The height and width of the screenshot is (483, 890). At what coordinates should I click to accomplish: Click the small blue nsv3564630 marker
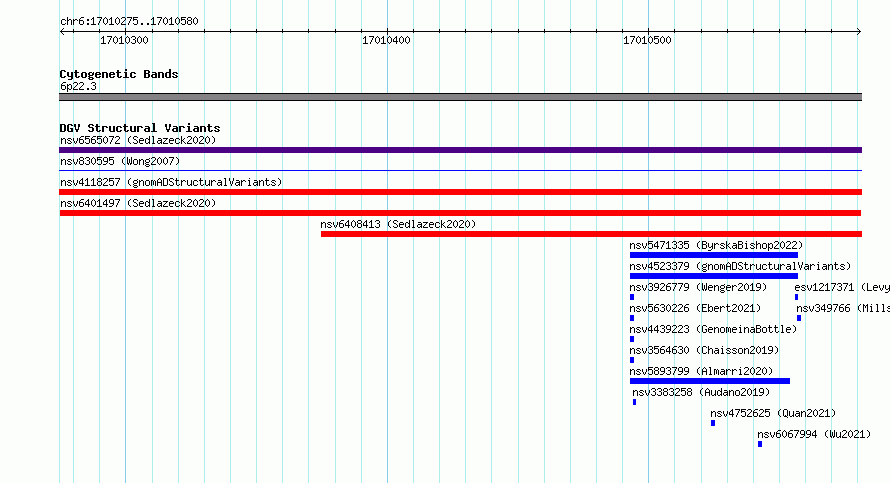click(632, 360)
